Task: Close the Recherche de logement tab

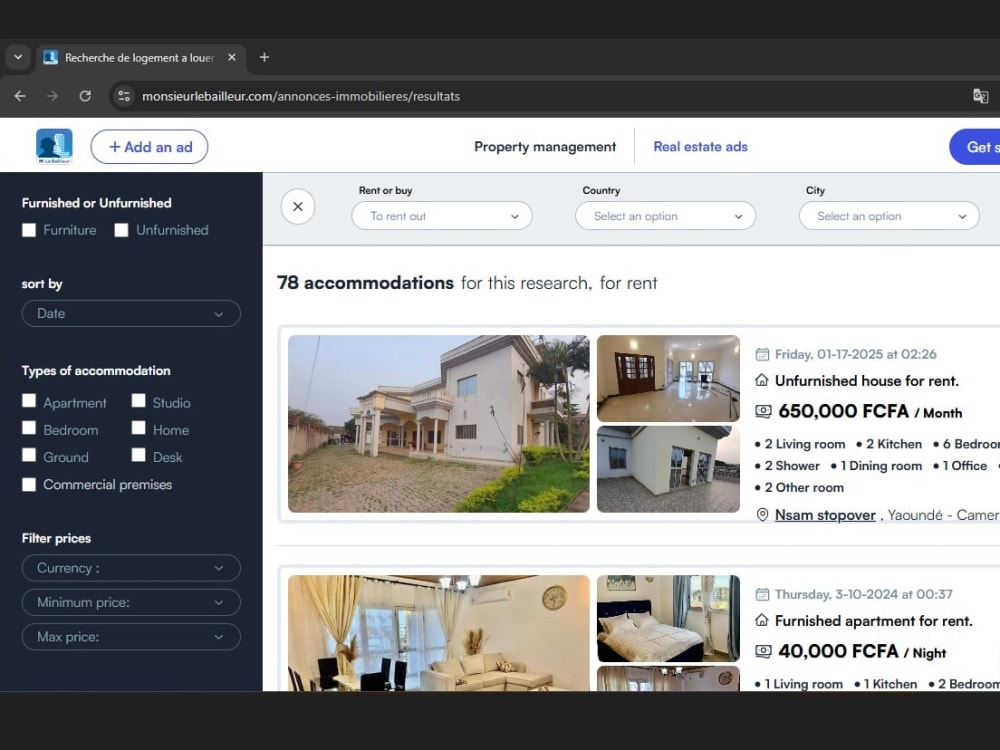Action: [232, 57]
